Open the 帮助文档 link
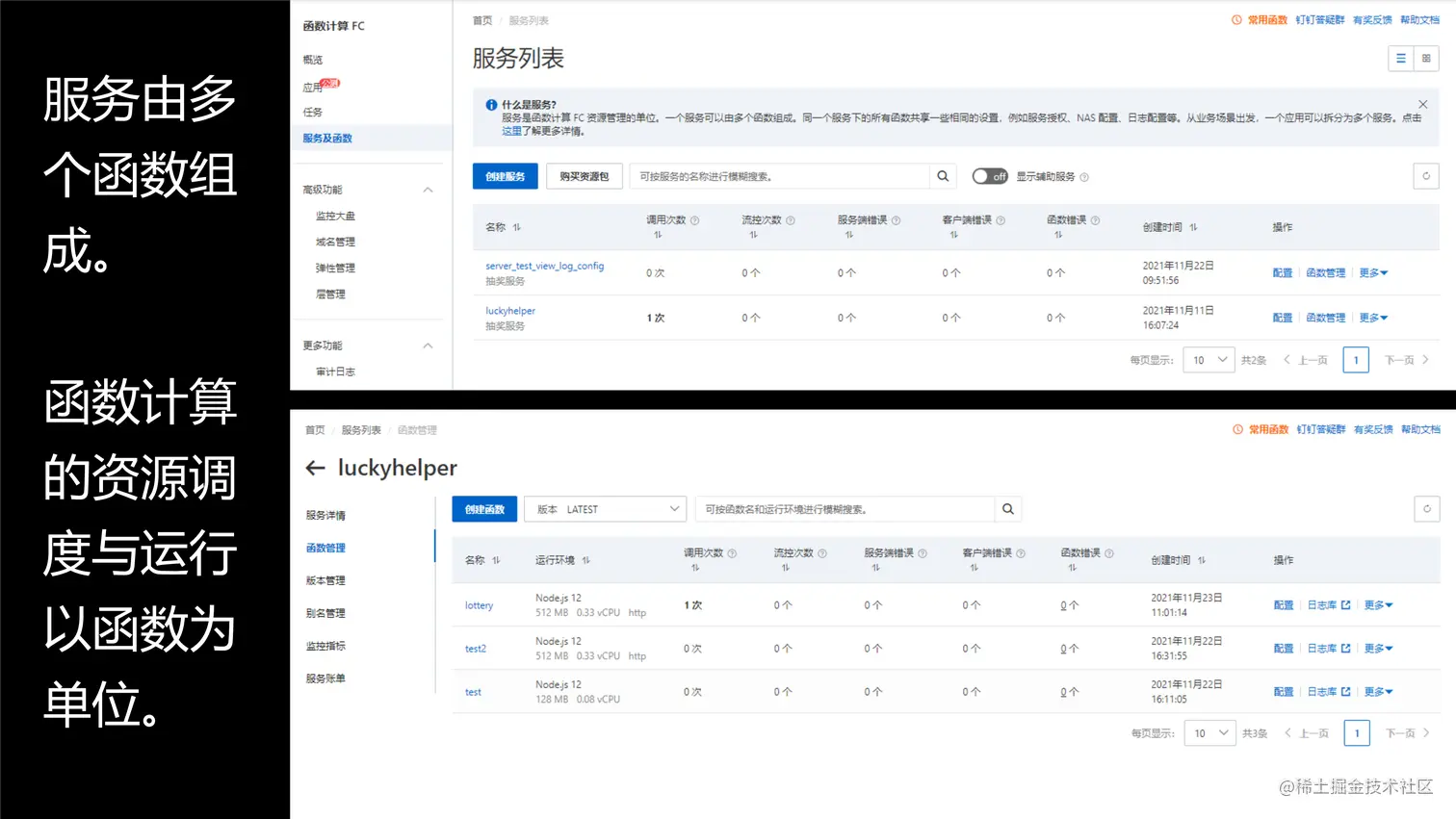Screen dimensions: 1456x819 1420,19
